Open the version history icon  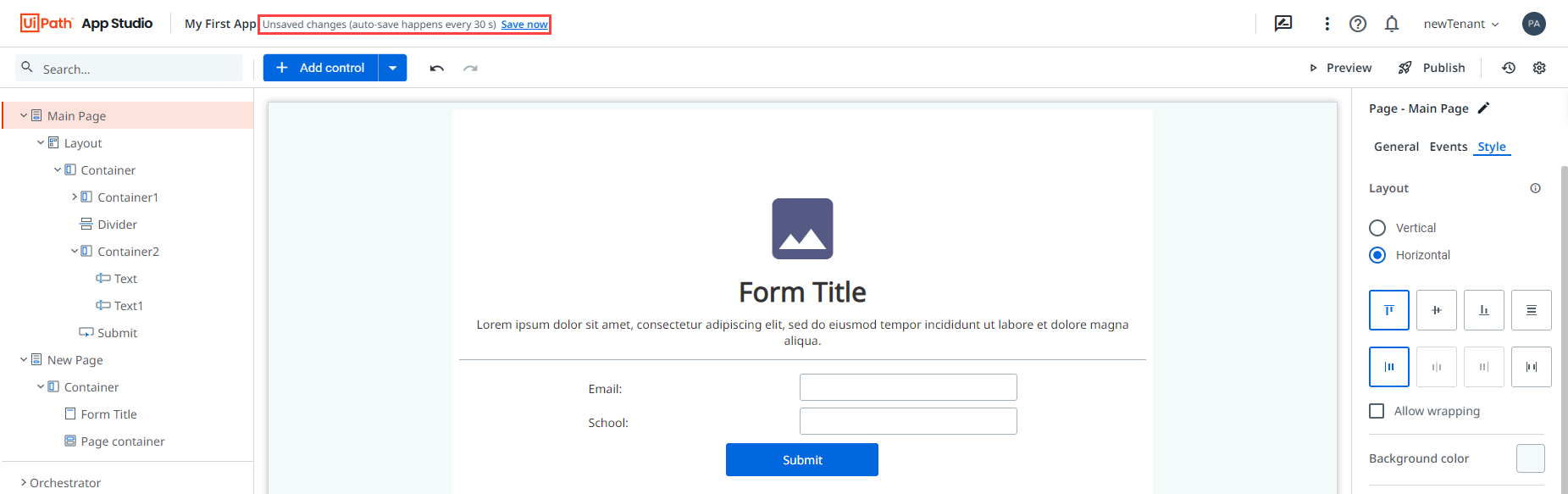pyautogui.click(x=1509, y=68)
